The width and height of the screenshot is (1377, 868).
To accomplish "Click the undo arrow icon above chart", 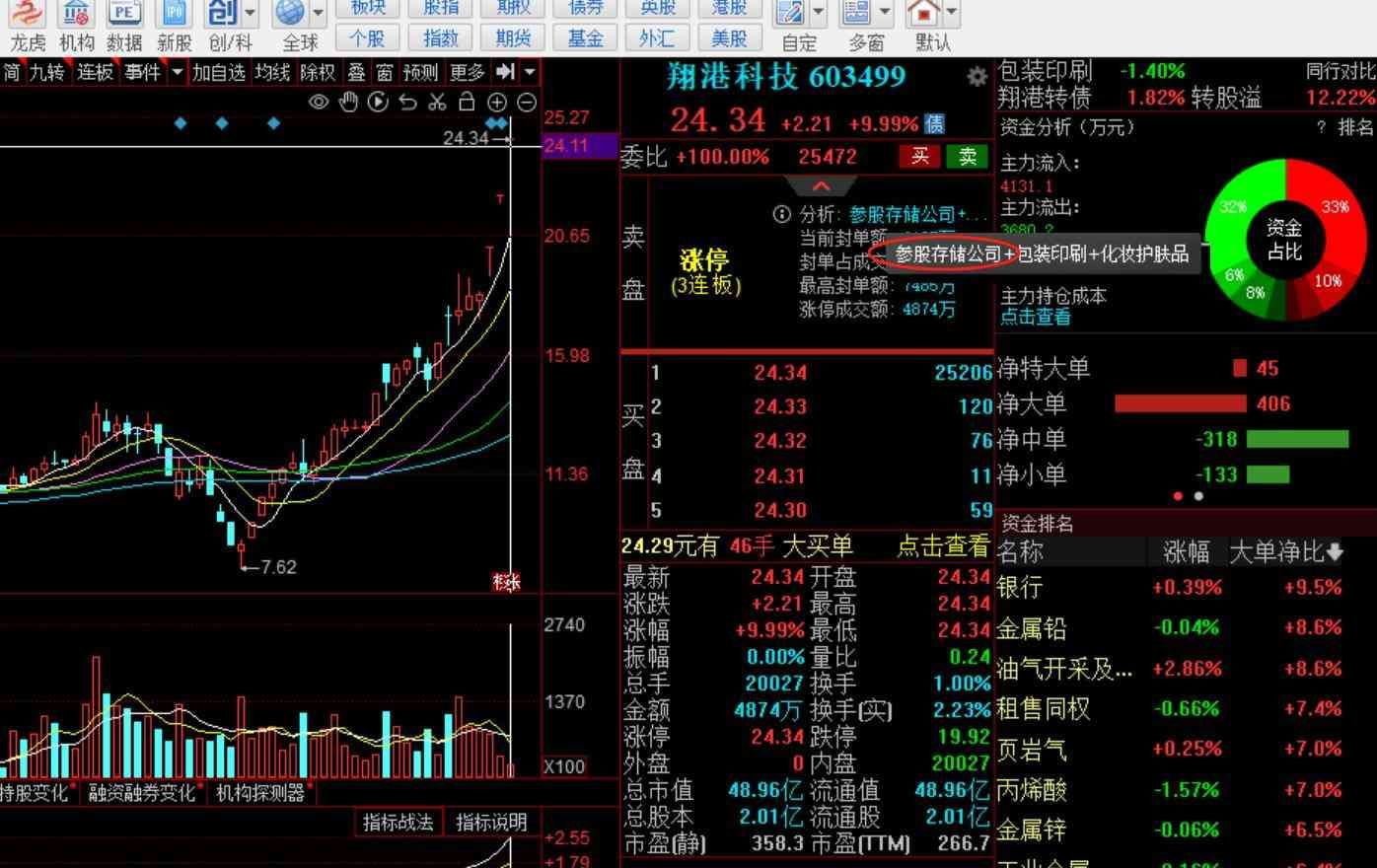I will (407, 102).
